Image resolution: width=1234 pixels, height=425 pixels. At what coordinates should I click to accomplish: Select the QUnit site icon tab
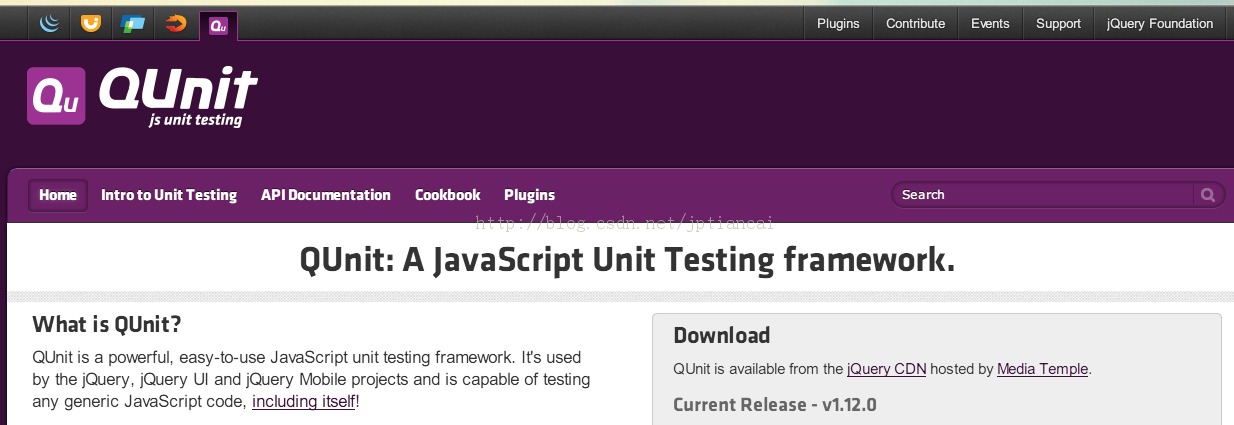click(218, 25)
